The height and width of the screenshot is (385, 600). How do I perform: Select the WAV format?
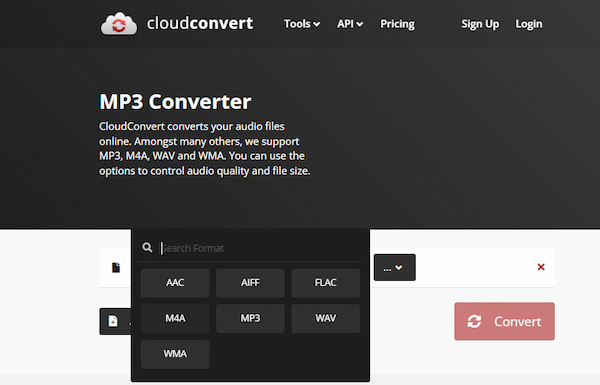pyautogui.click(x=326, y=318)
